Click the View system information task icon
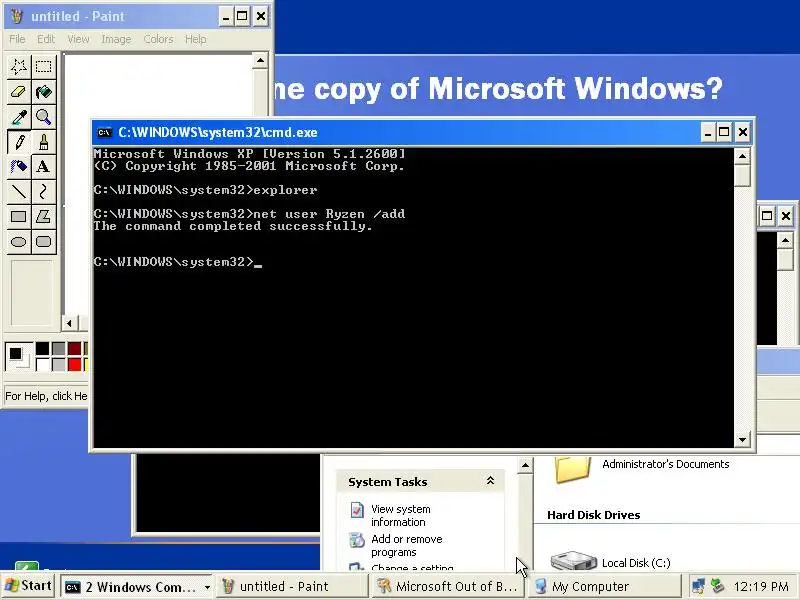Screen dimensions: 800x600 [357, 510]
